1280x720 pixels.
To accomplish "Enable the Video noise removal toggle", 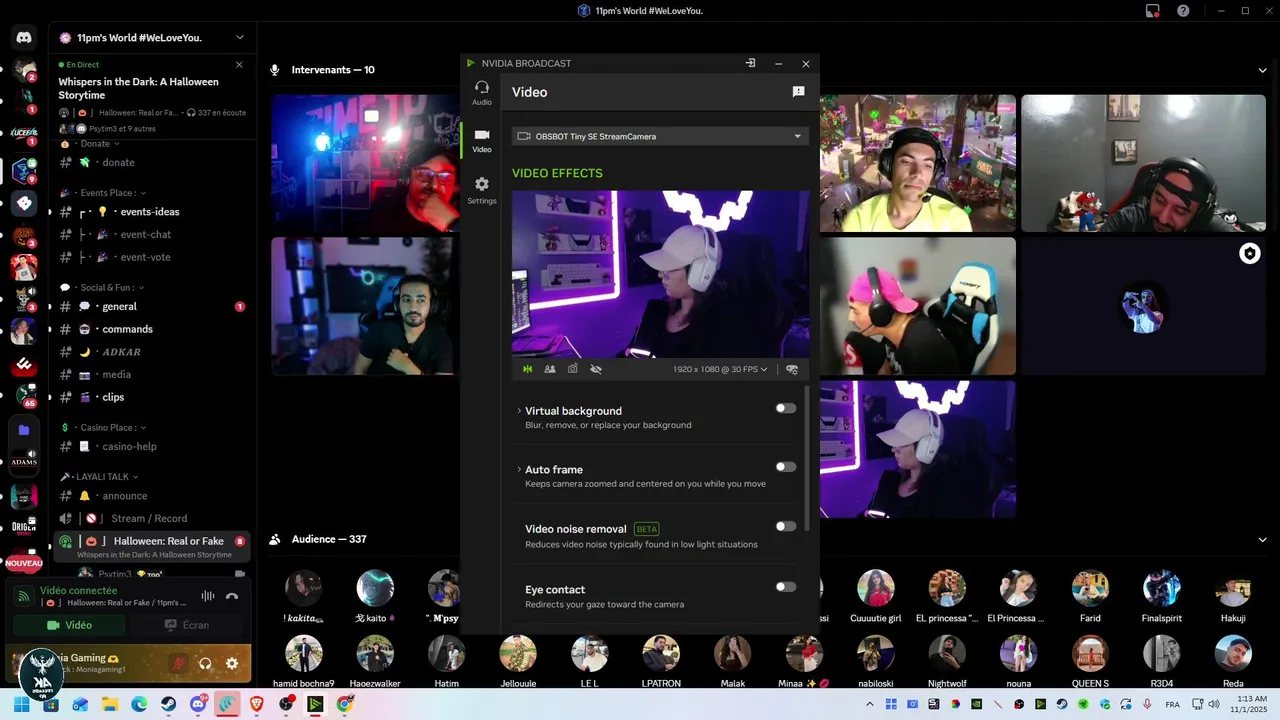I will tap(786, 526).
